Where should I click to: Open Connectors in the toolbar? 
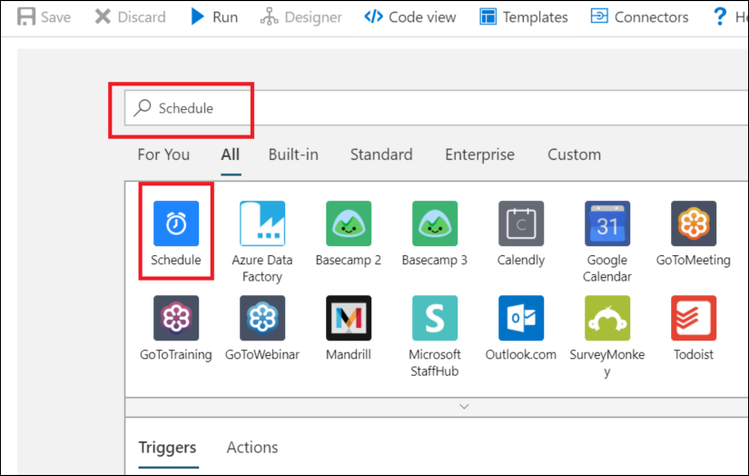(x=640, y=17)
